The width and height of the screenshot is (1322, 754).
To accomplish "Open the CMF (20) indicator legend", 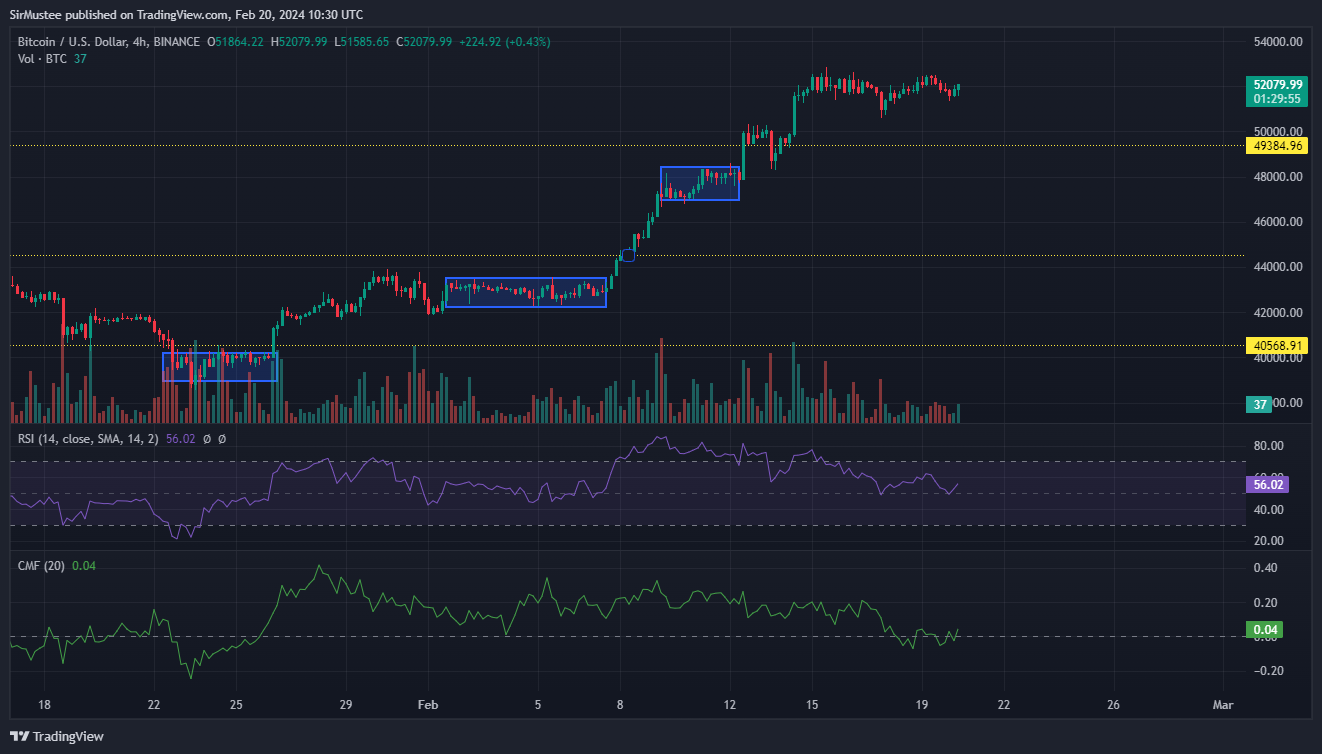I will (x=41, y=566).
